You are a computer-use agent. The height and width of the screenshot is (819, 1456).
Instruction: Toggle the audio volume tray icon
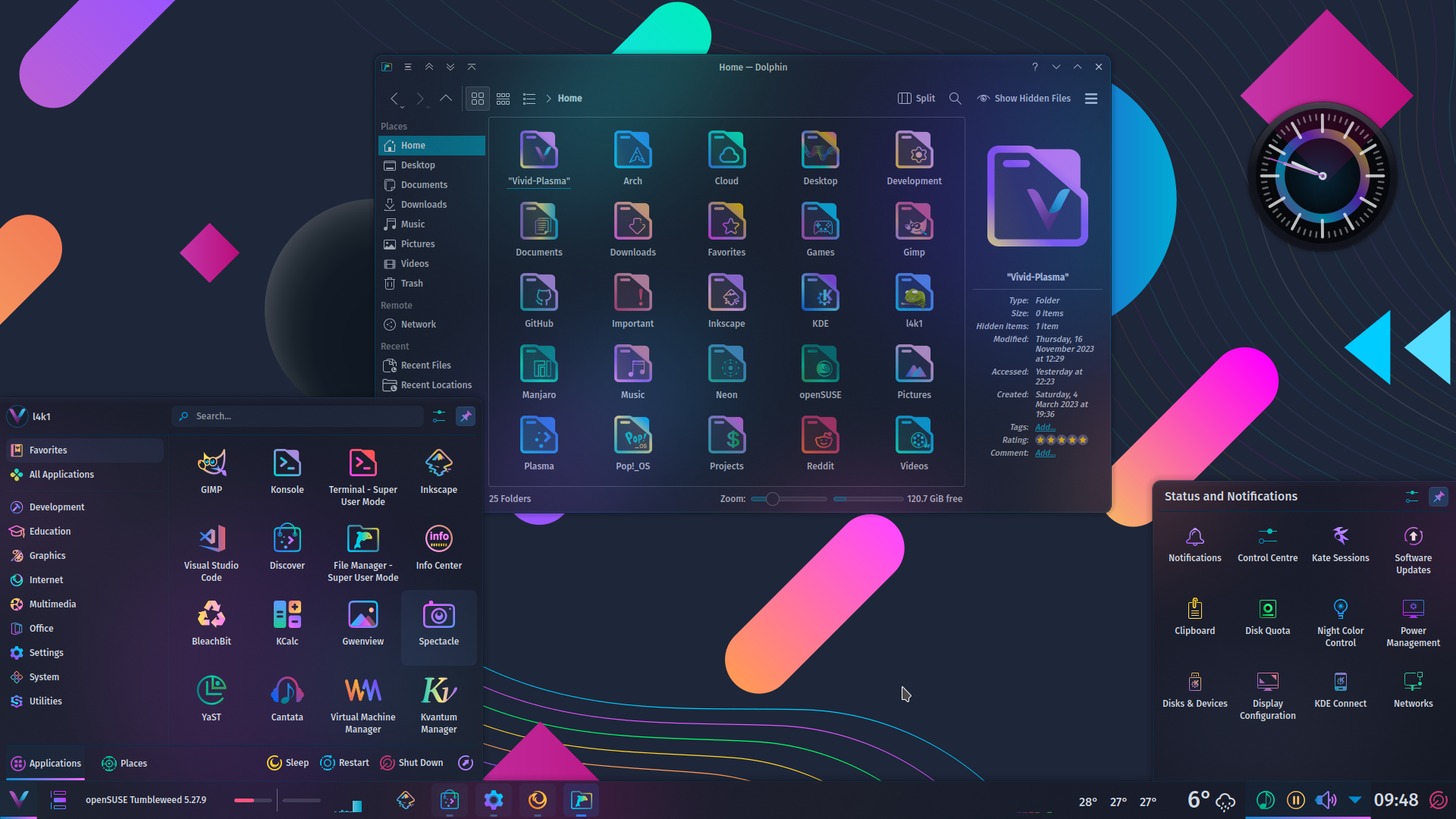pyautogui.click(x=1326, y=800)
